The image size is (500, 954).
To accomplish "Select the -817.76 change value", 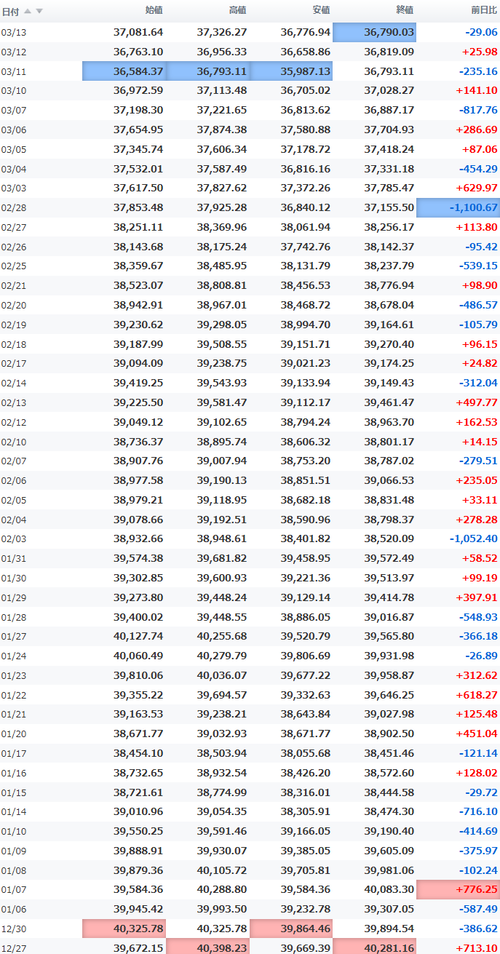I will pos(477,110).
